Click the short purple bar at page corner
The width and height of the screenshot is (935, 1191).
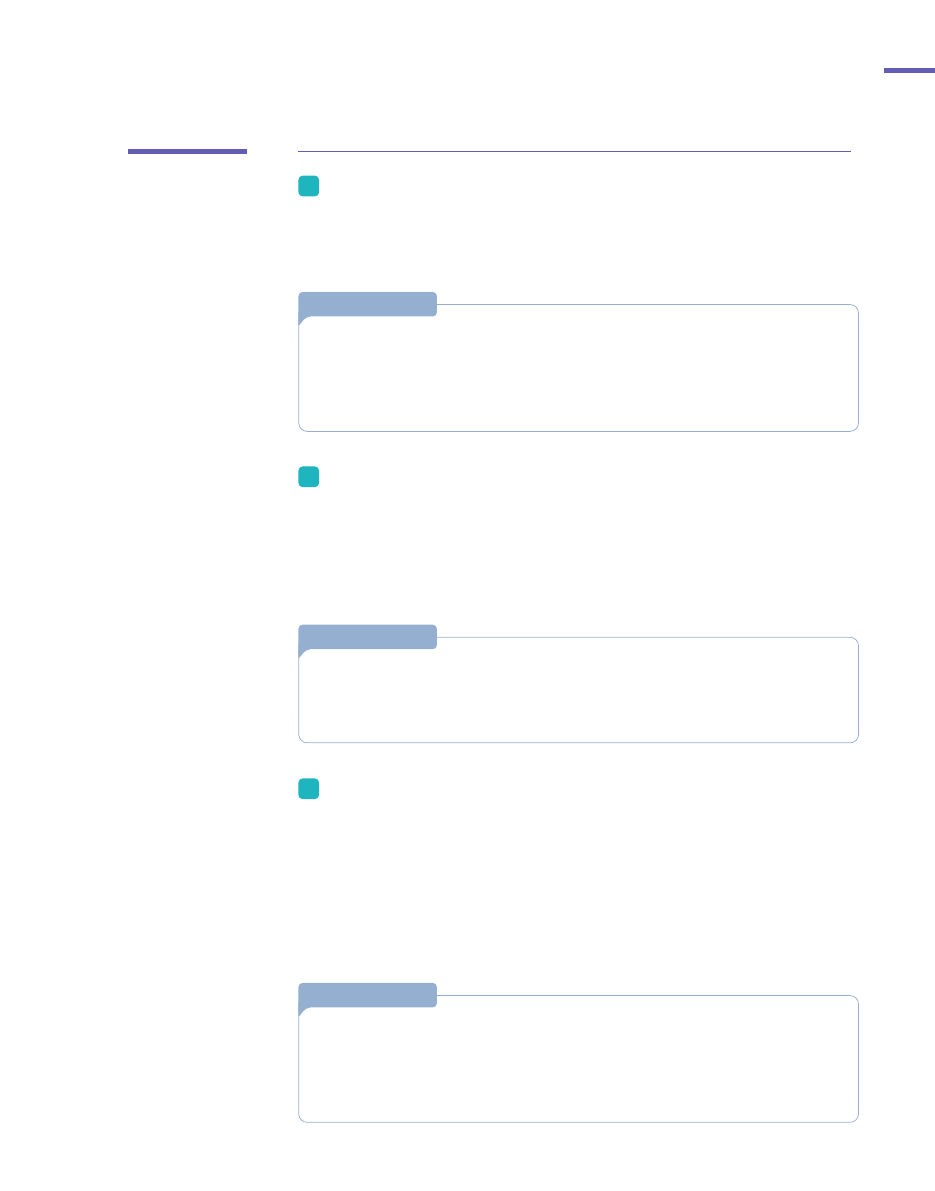[x=909, y=71]
